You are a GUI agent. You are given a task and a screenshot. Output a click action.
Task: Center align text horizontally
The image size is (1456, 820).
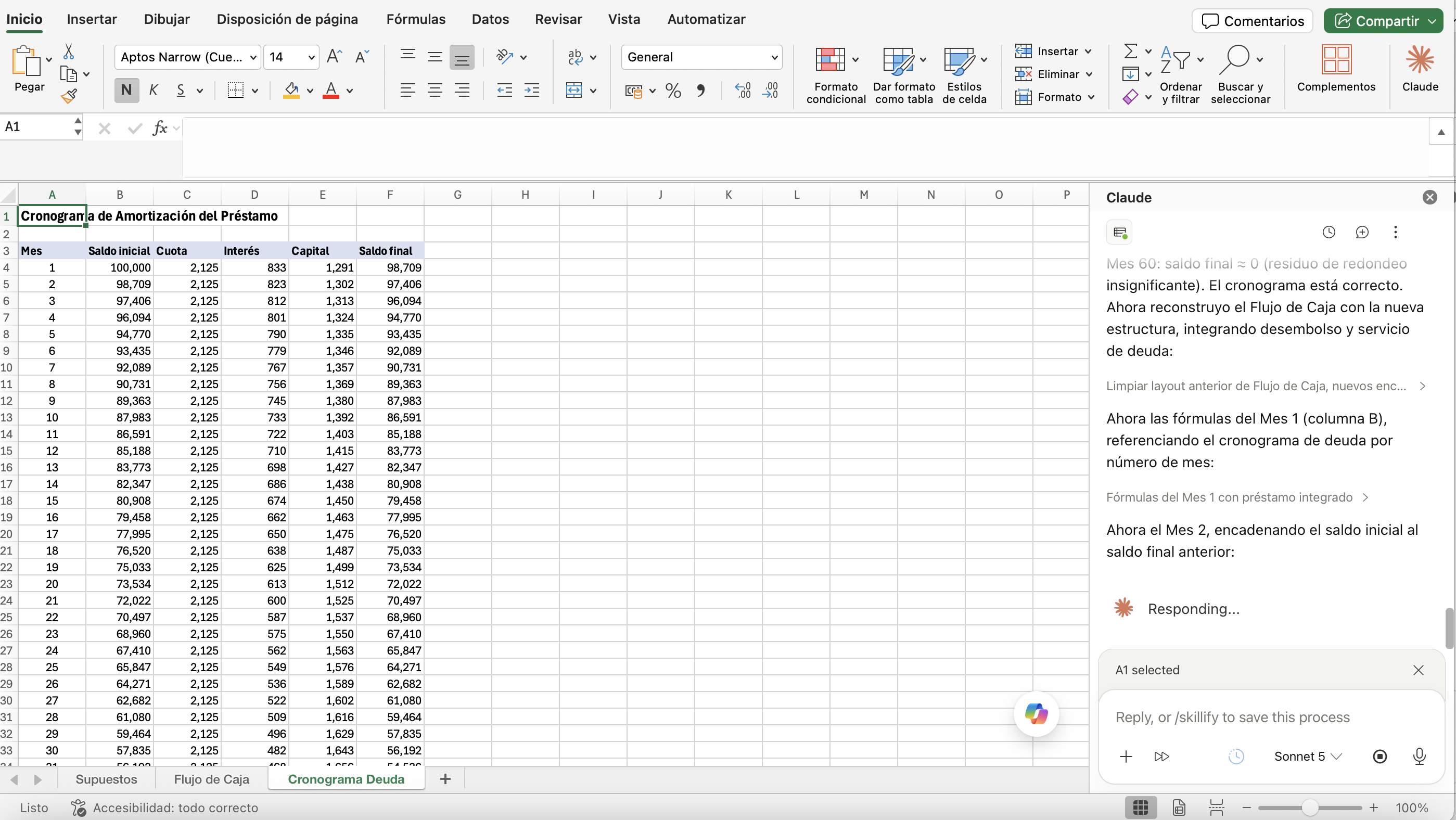(435, 91)
